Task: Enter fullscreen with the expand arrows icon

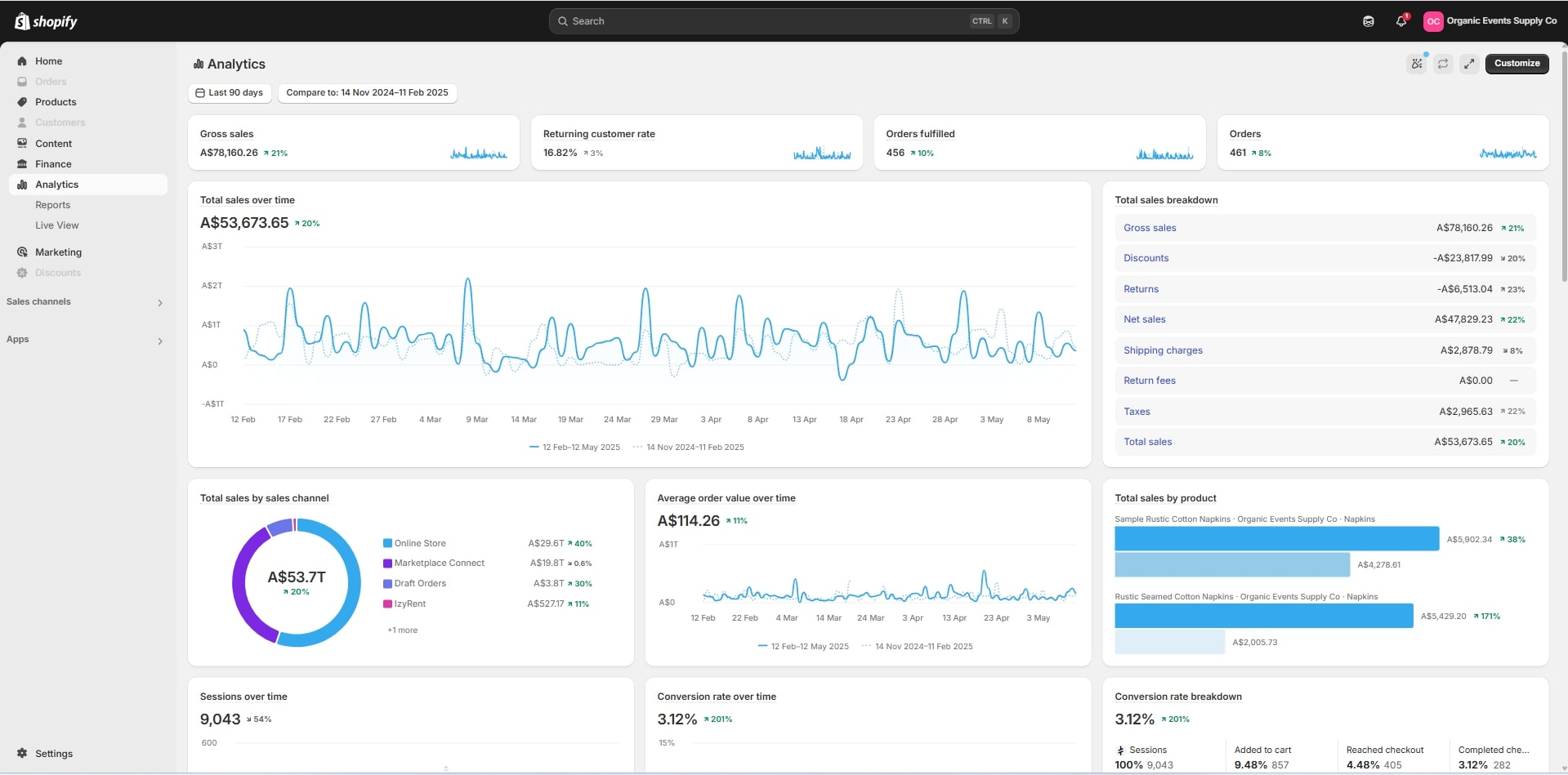Action: pos(1469,64)
